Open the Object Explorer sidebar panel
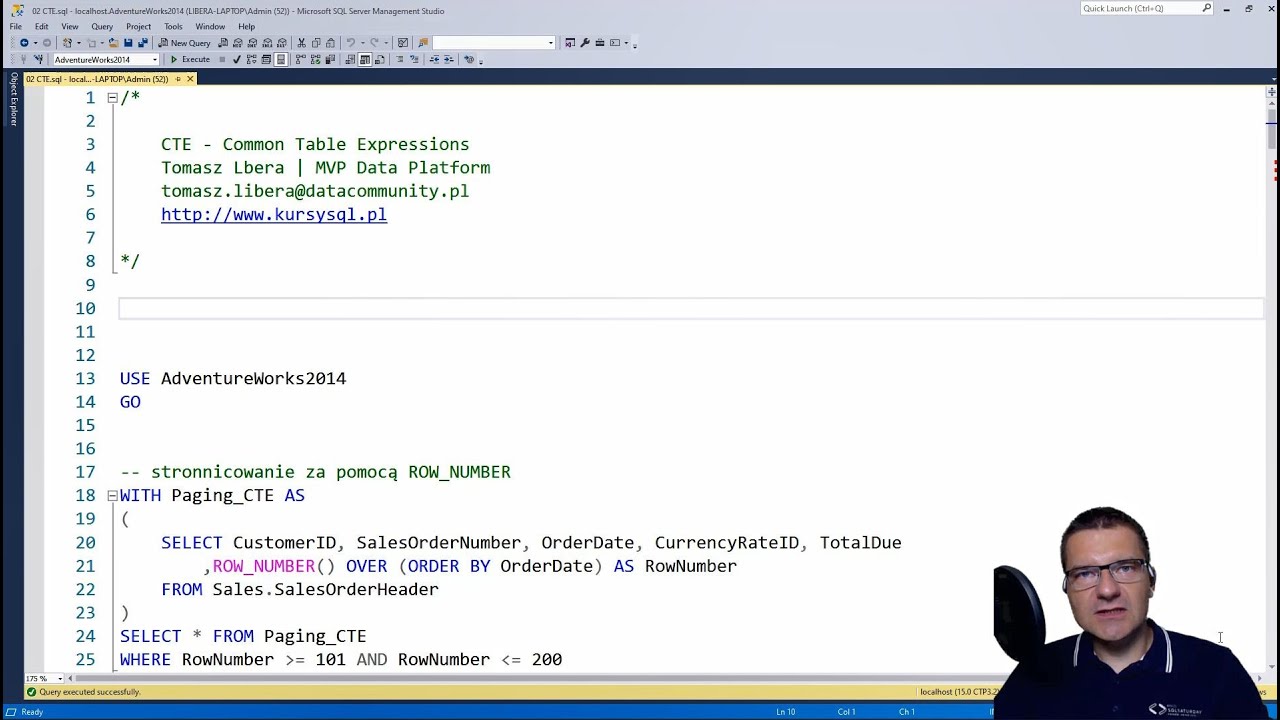The height and width of the screenshot is (720, 1280). [x=12, y=100]
